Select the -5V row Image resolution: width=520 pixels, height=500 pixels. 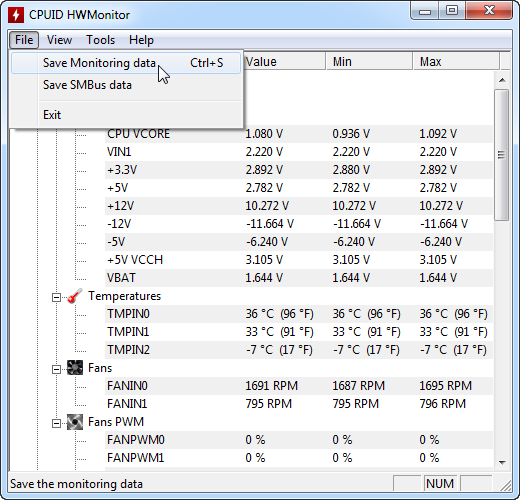tap(299, 242)
